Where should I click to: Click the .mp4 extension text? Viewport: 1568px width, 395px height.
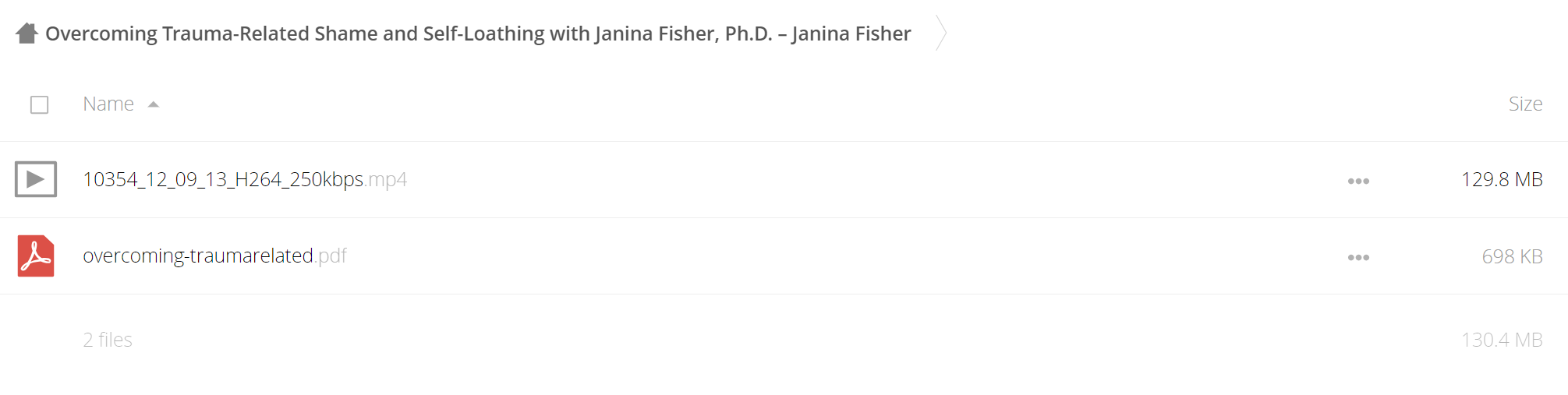pyautogui.click(x=386, y=180)
